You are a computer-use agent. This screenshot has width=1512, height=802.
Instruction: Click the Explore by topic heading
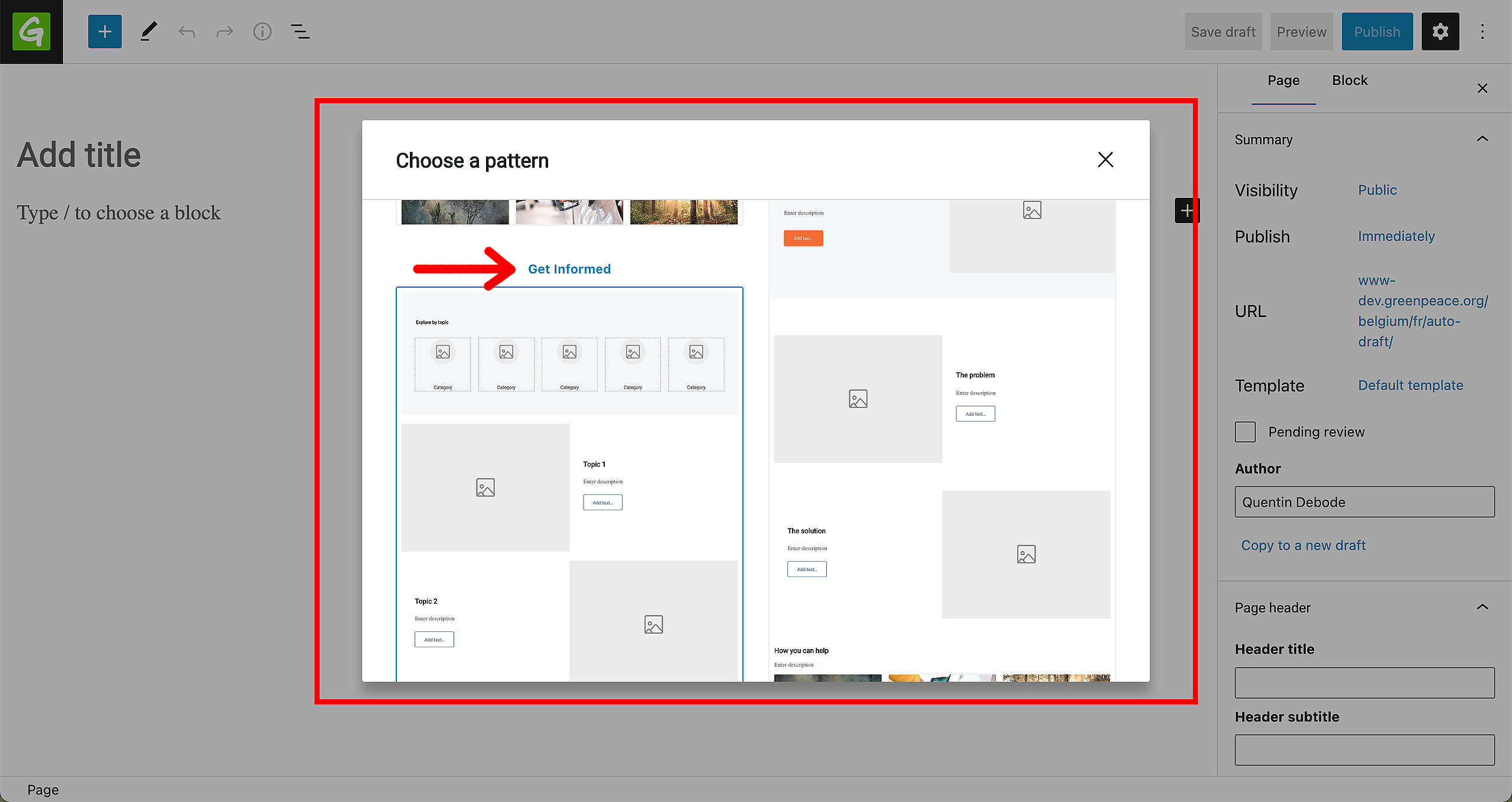tap(432, 322)
